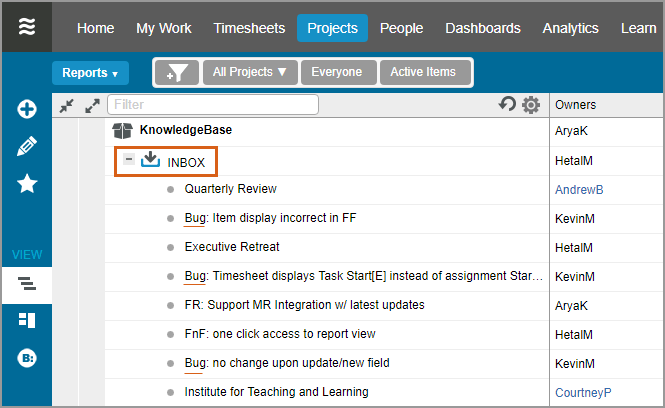Screen dimensions: 665x408
Task: Toggle the Active Items filter
Action: (x=422, y=72)
